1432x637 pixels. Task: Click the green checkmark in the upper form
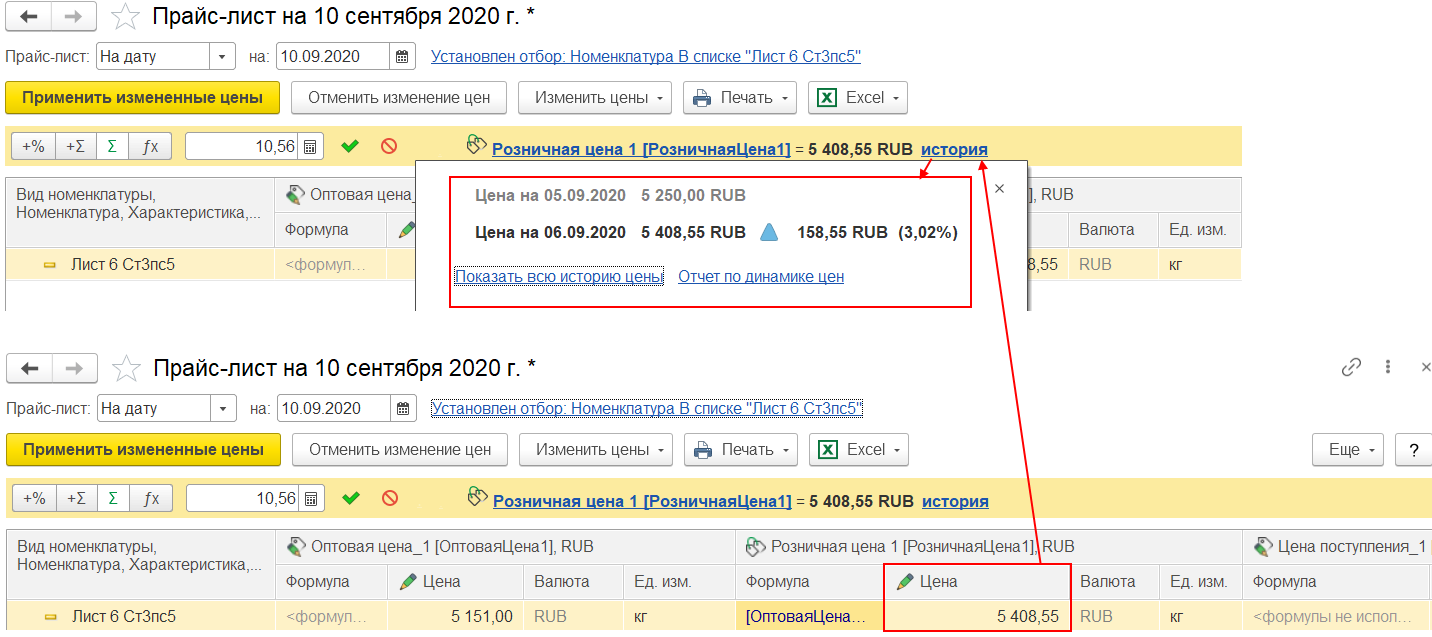pos(350,146)
